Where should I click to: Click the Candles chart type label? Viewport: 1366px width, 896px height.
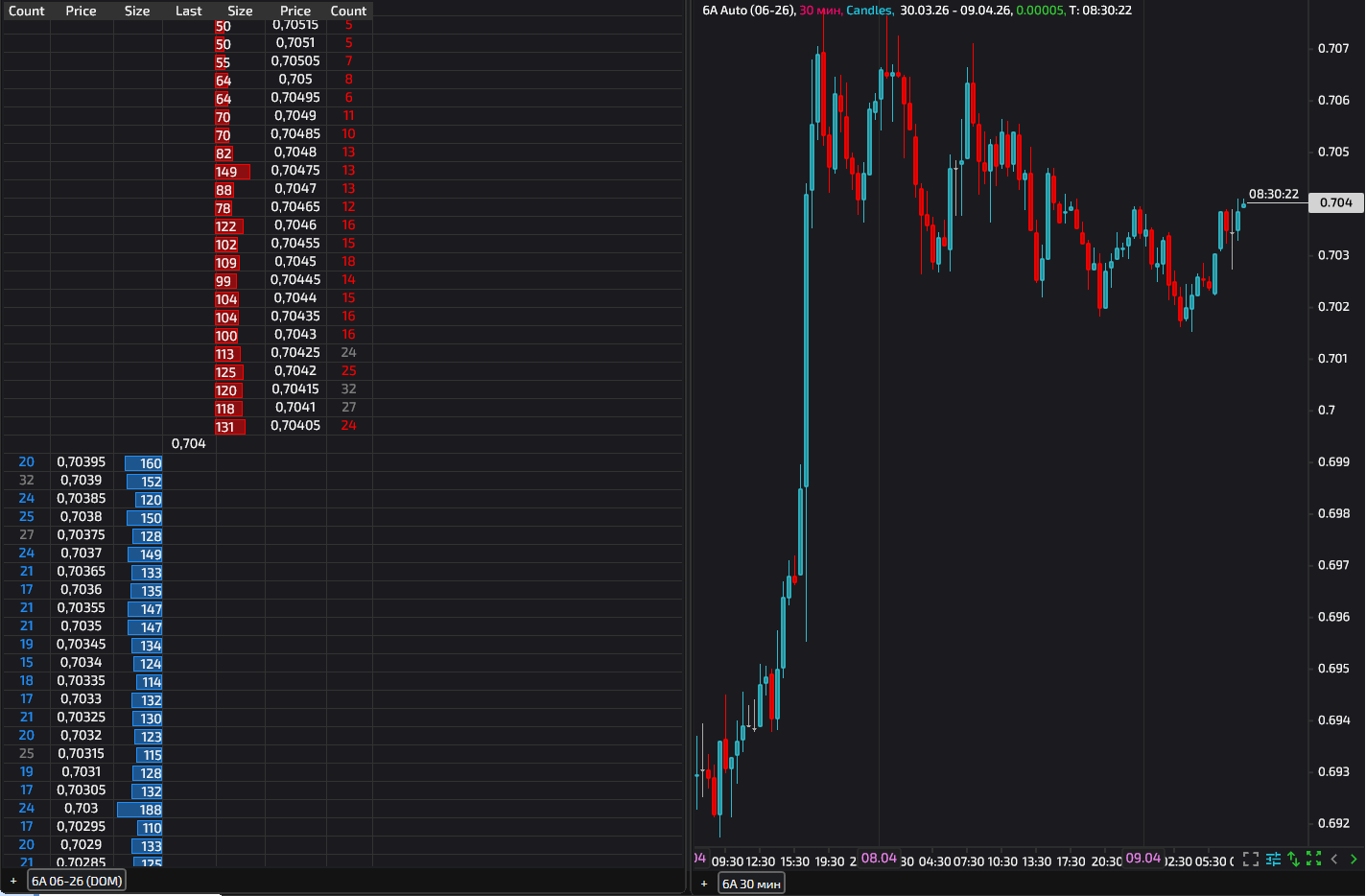click(x=869, y=11)
